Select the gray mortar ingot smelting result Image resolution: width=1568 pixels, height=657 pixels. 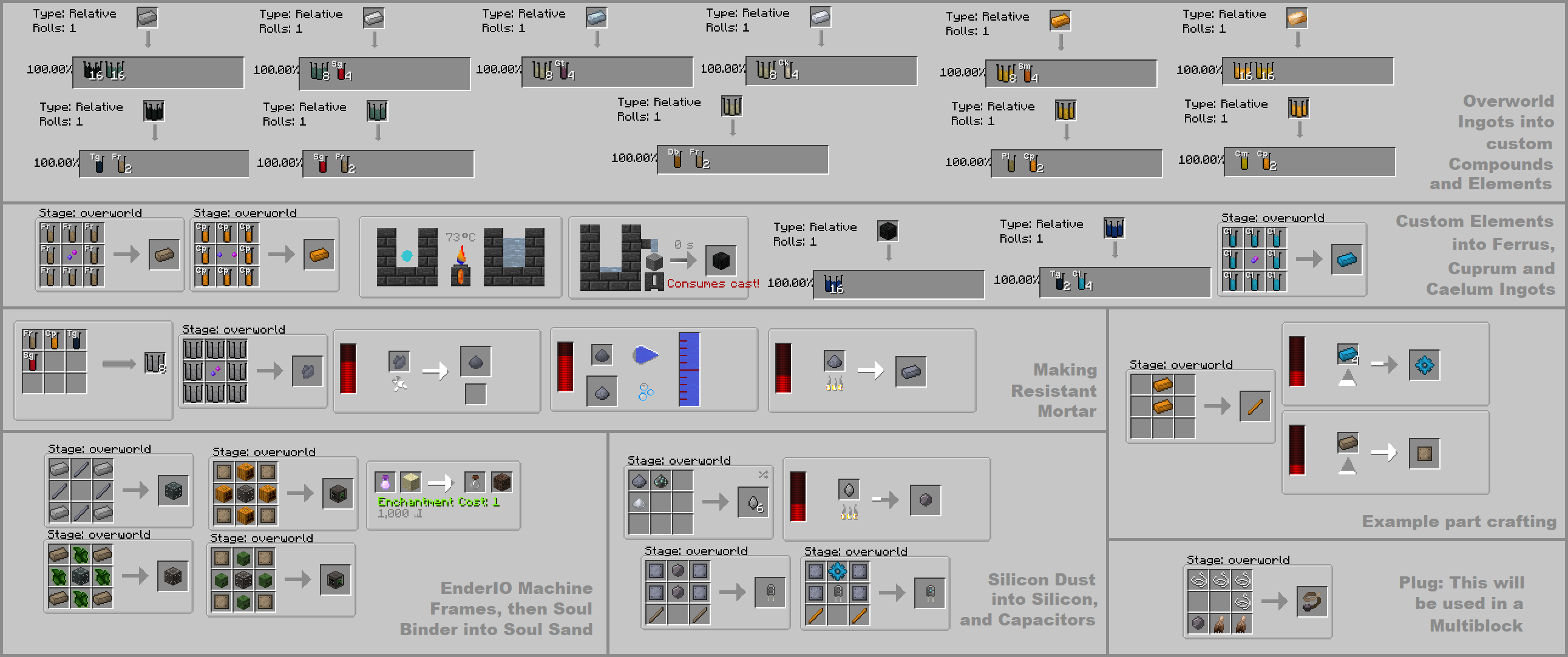(911, 371)
